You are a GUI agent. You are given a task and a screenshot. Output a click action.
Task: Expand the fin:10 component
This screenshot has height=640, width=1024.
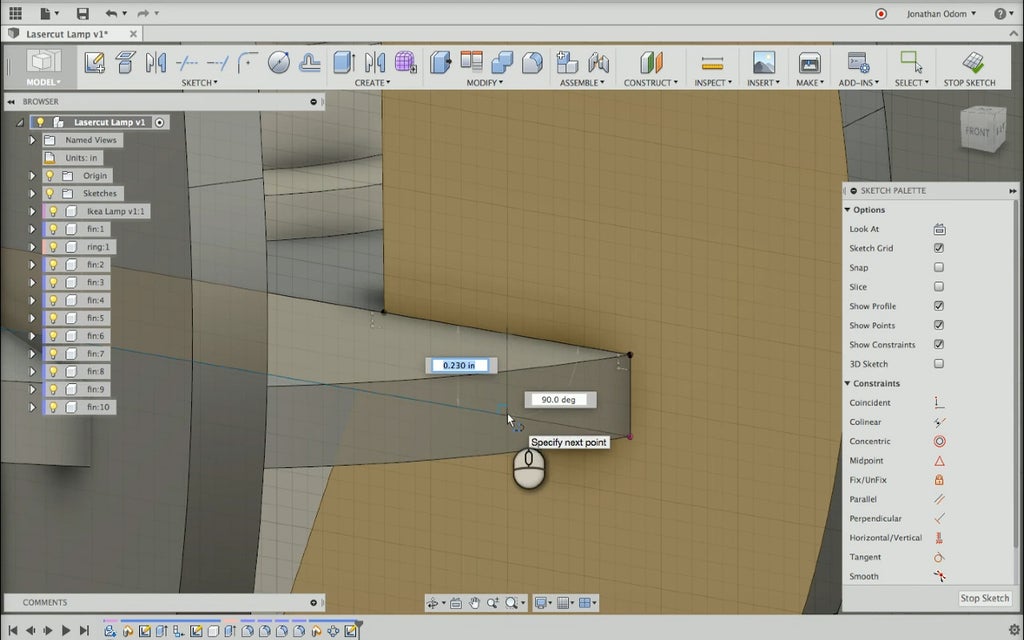(32, 408)
